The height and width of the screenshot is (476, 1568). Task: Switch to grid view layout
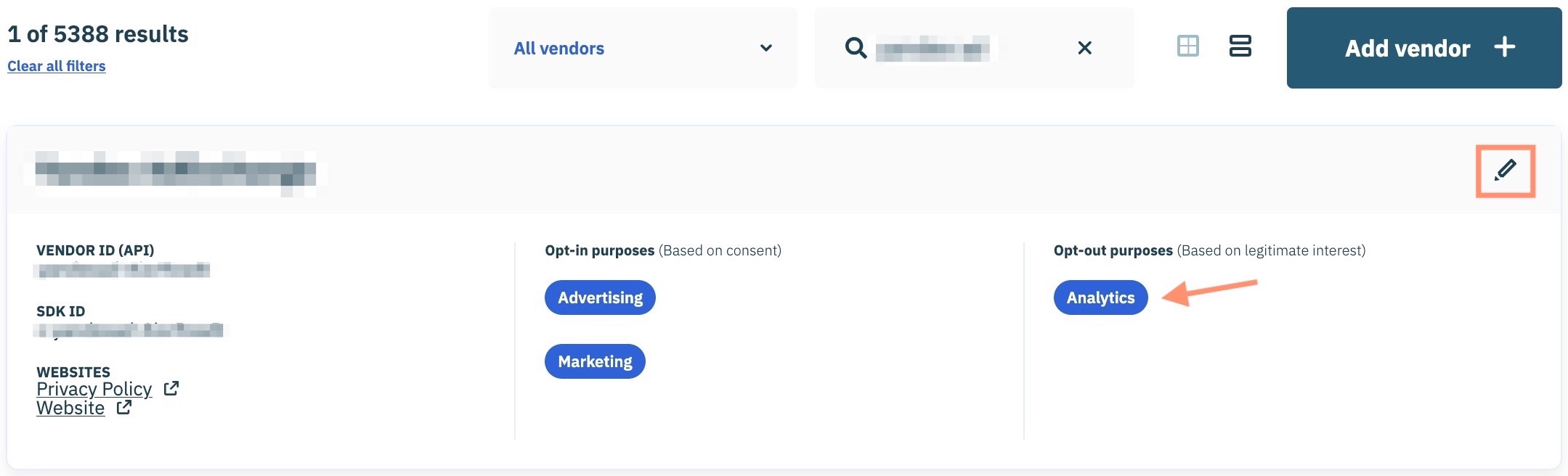tap(1187, 46)
